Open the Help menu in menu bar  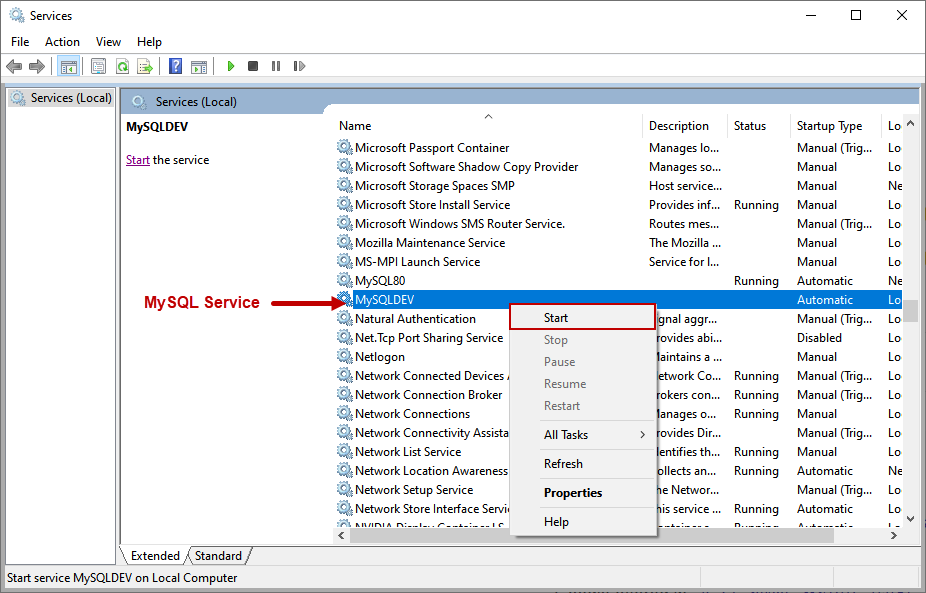(x=149, y=42)
